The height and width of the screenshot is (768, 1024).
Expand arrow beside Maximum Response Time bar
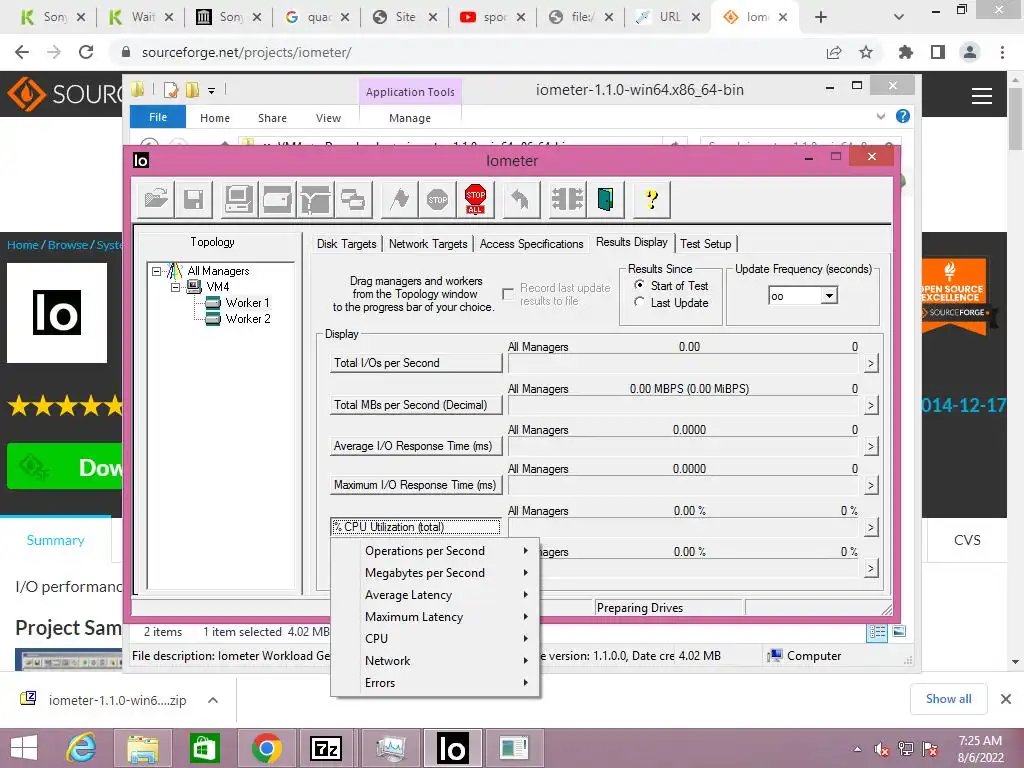tap(871, 486)
